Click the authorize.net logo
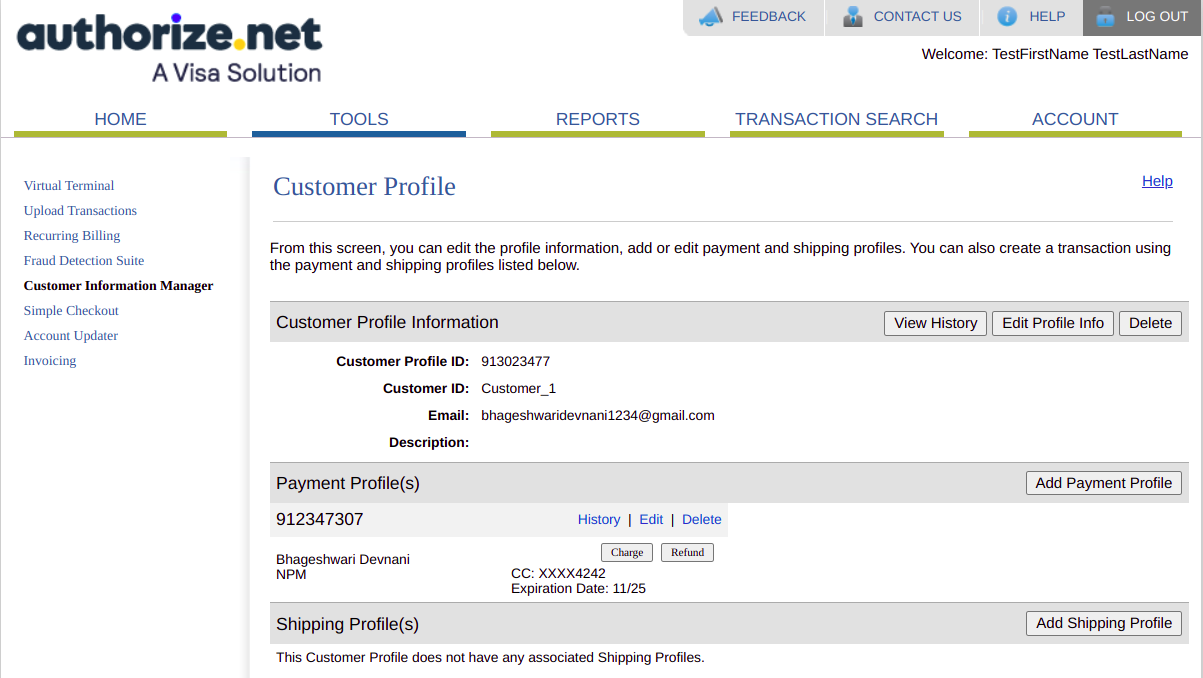The width and height of the screenshot is (1203, 678). tap(170, 49)
